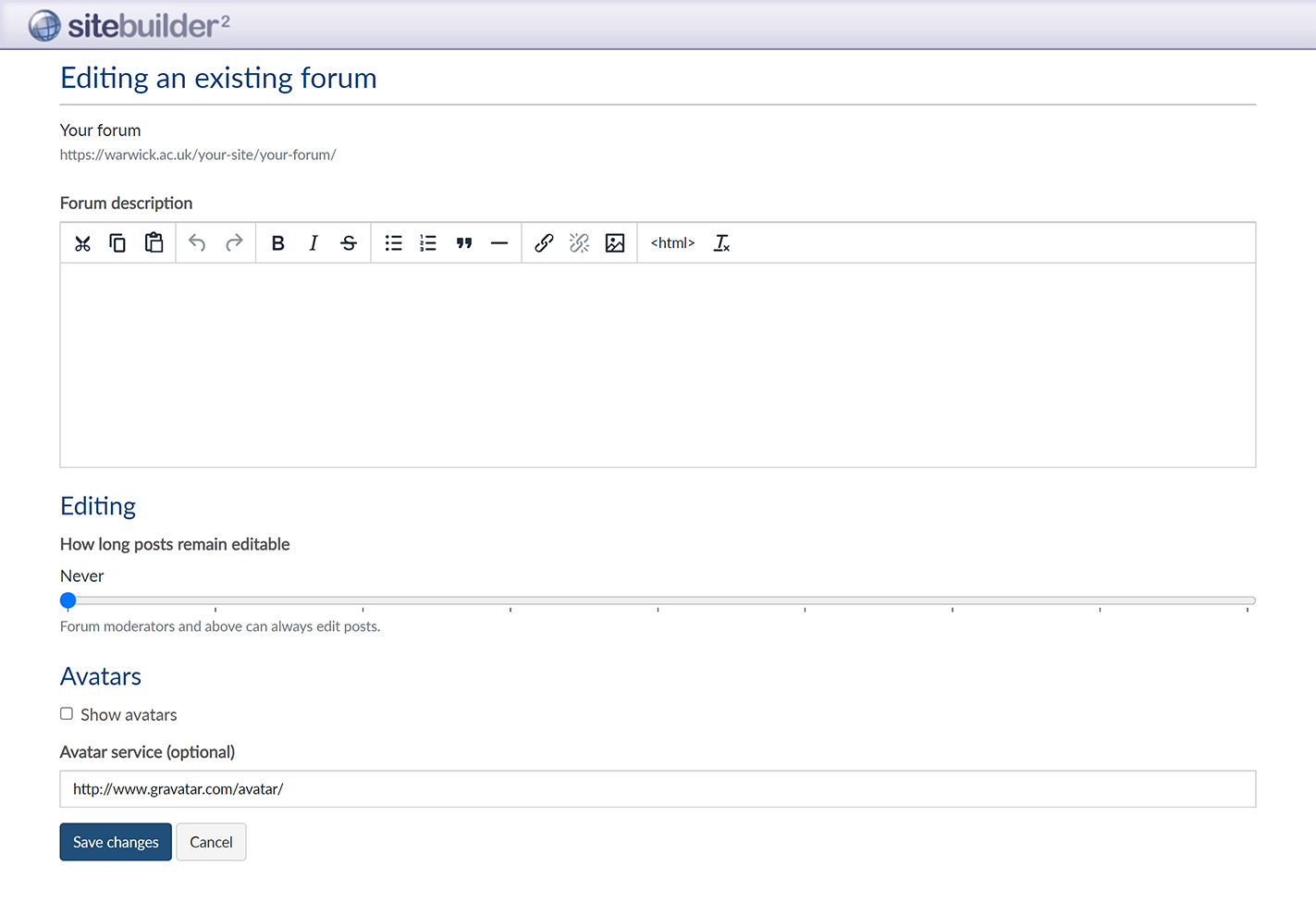The width and height of the screenshot is (1316, 903).
Task: Toggle bold formatting
Action: 277,243
